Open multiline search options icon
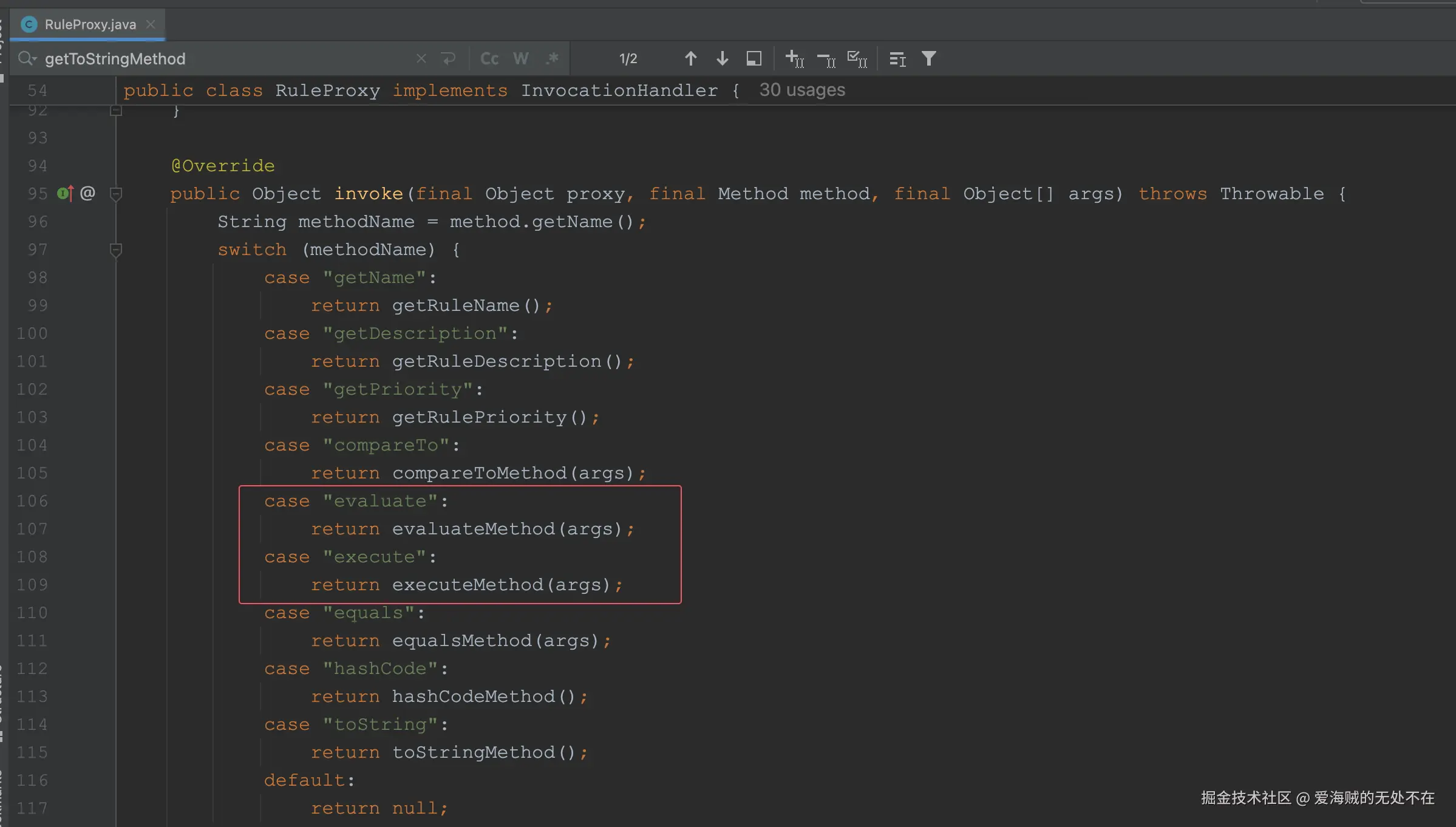Screen dimensions: 1456x827 [897, 59]
